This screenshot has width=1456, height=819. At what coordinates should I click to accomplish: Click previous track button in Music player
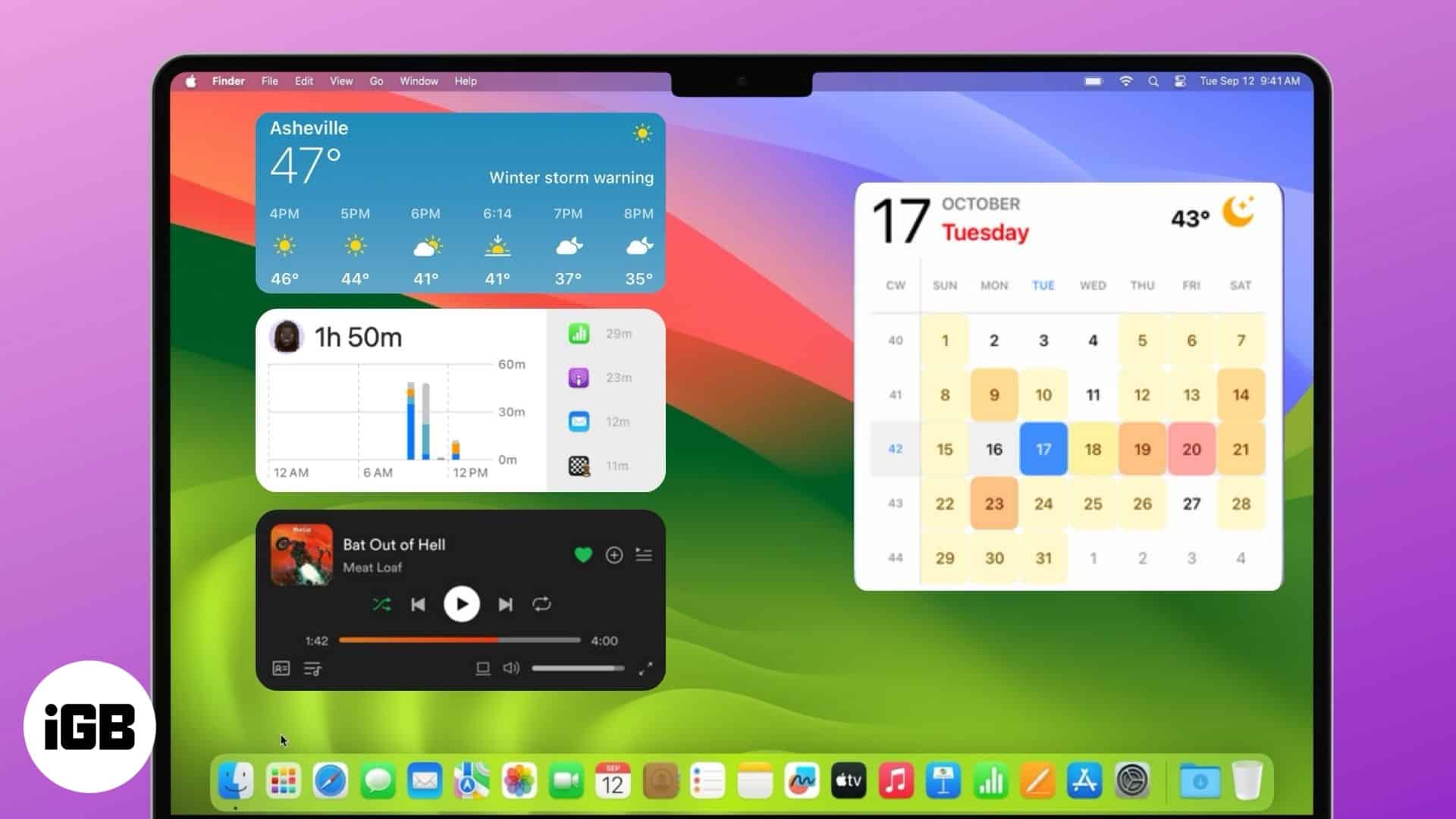[418, 604]
